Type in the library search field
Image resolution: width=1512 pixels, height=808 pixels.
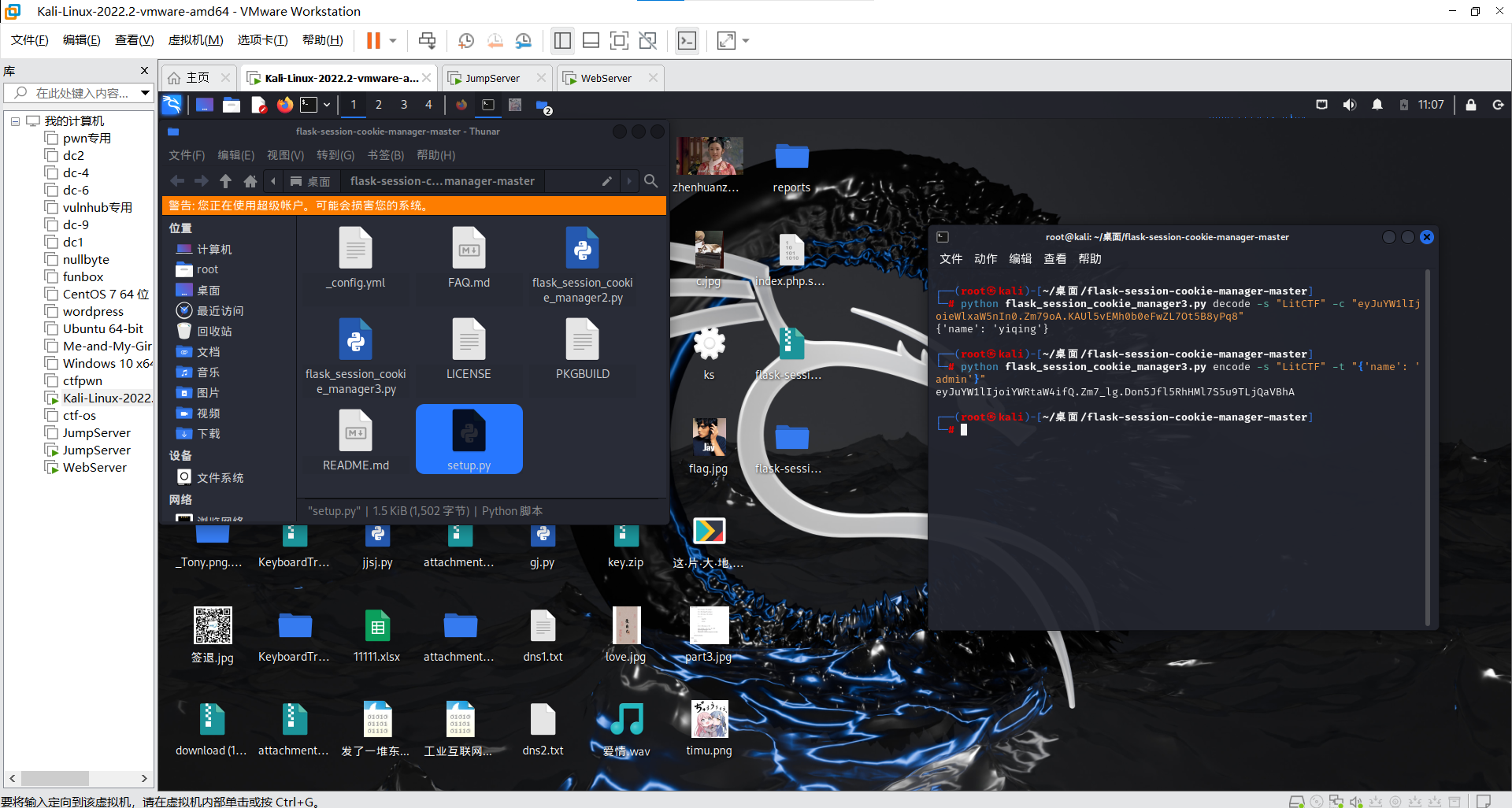pos(83,93)
